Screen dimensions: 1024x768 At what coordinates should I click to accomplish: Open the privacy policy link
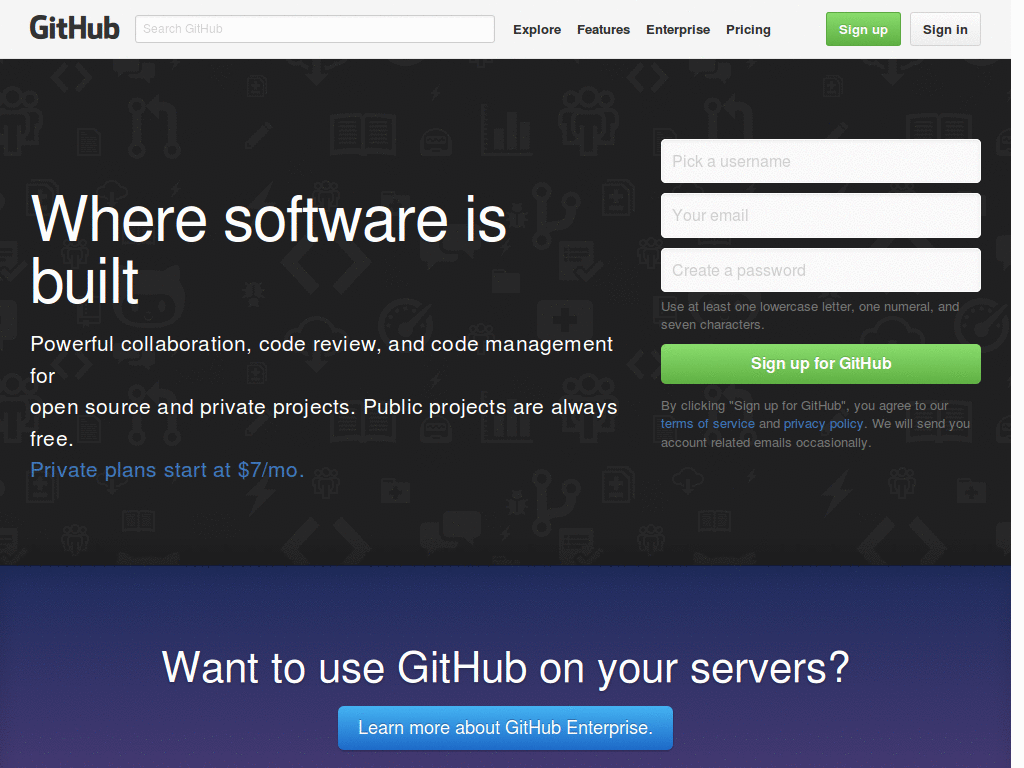click(823, 424)
